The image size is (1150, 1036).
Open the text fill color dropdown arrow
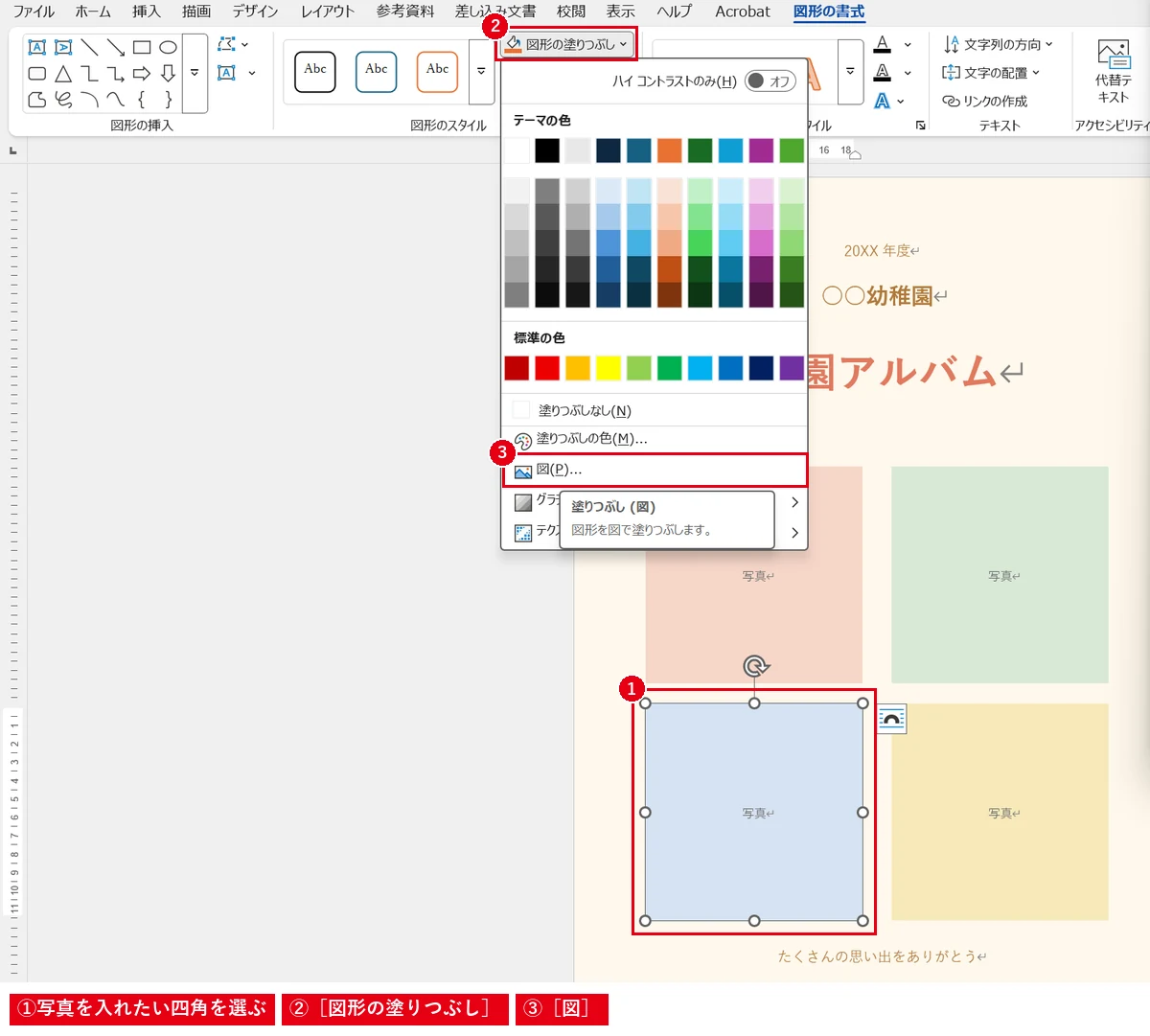coord(908,44)
